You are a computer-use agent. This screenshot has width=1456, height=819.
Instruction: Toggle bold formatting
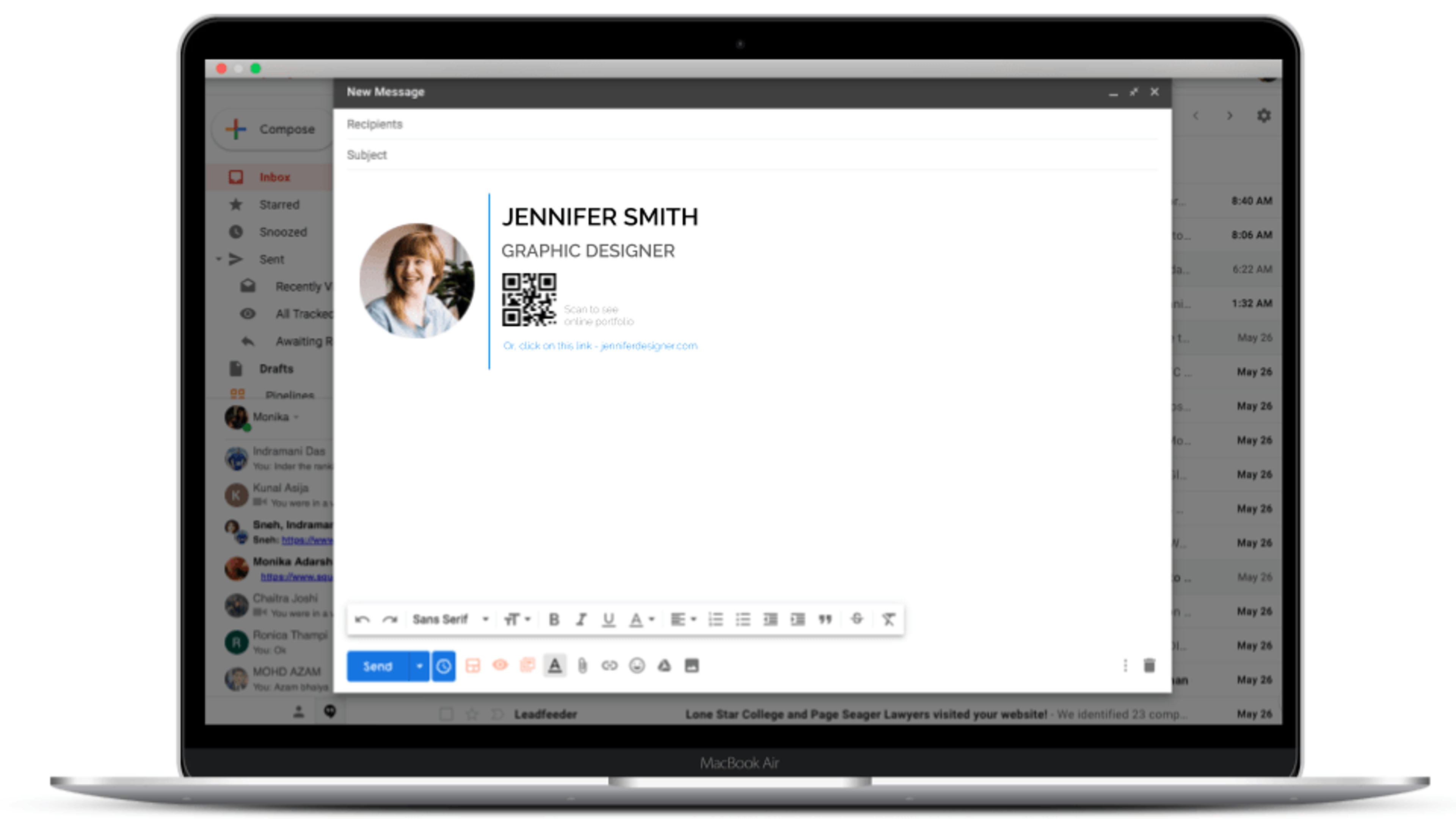tap(554, 620)
